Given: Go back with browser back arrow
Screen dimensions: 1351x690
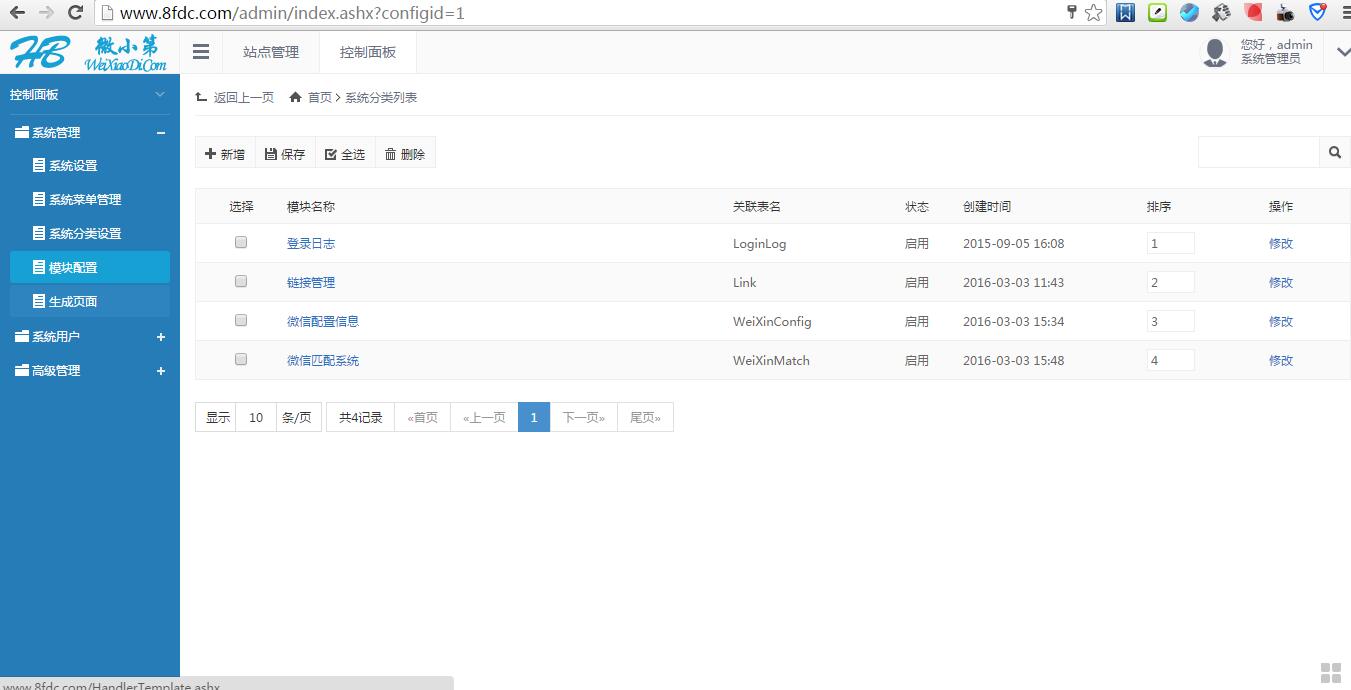Looking at the screenshot, I should (x=17, y=13).
